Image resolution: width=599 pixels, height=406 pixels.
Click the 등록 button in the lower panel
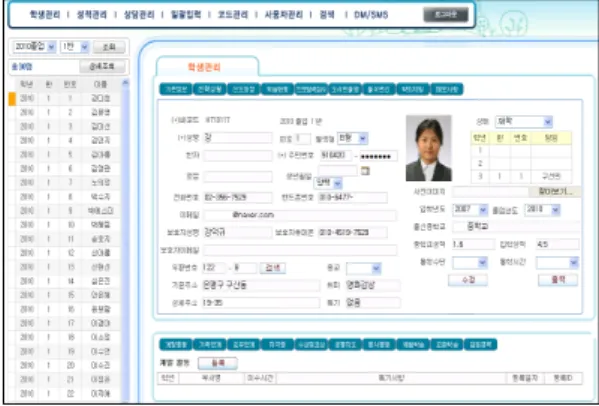click(218, 363)
